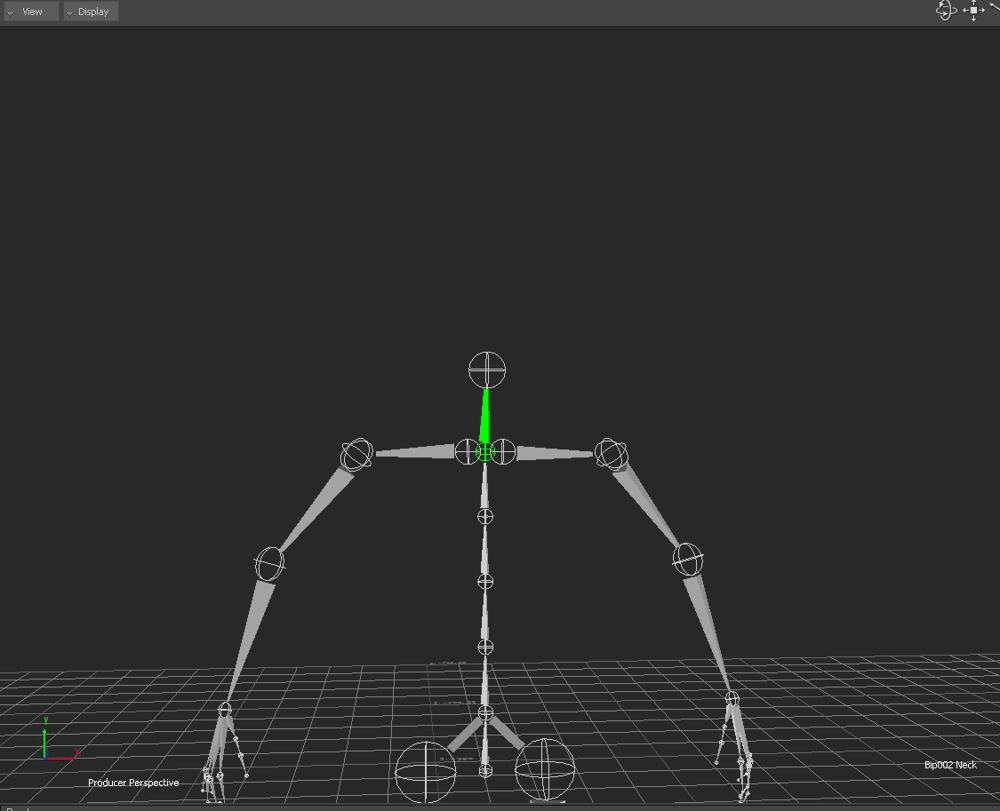Select the uppermost spine joint below neck
The width and height of the screenshot is (1000, 811).
coord(485,516)
